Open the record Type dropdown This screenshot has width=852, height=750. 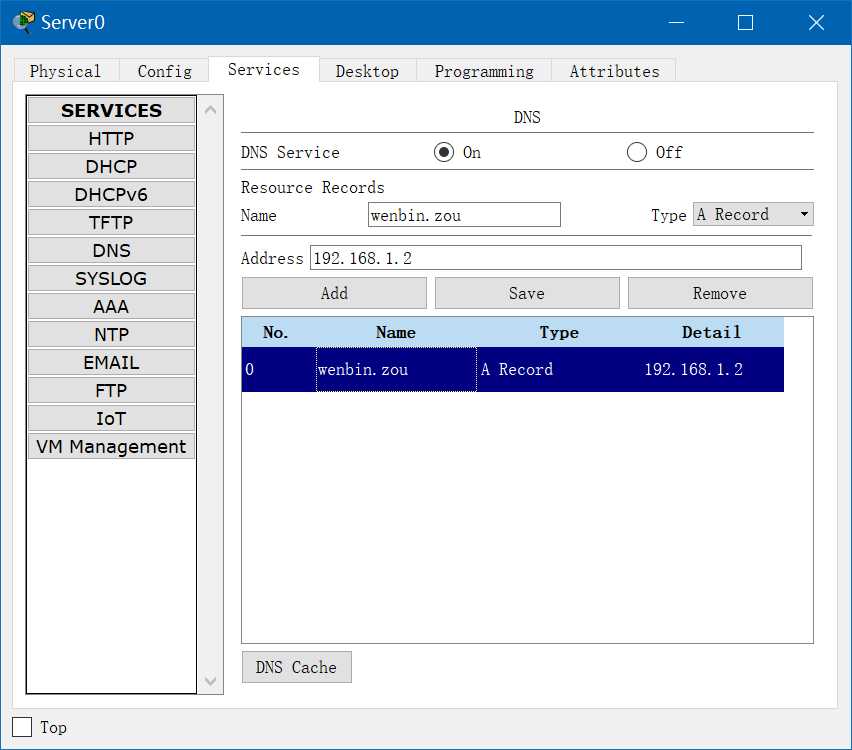coord(753,214)
